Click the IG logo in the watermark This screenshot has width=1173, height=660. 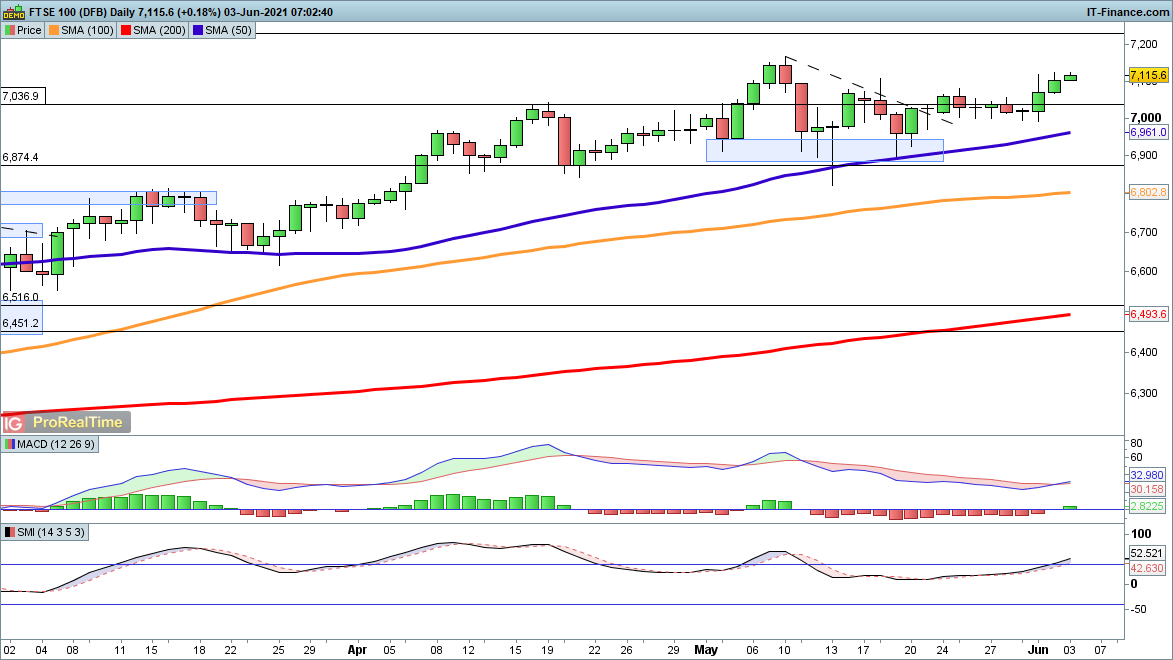click(21, 422)
